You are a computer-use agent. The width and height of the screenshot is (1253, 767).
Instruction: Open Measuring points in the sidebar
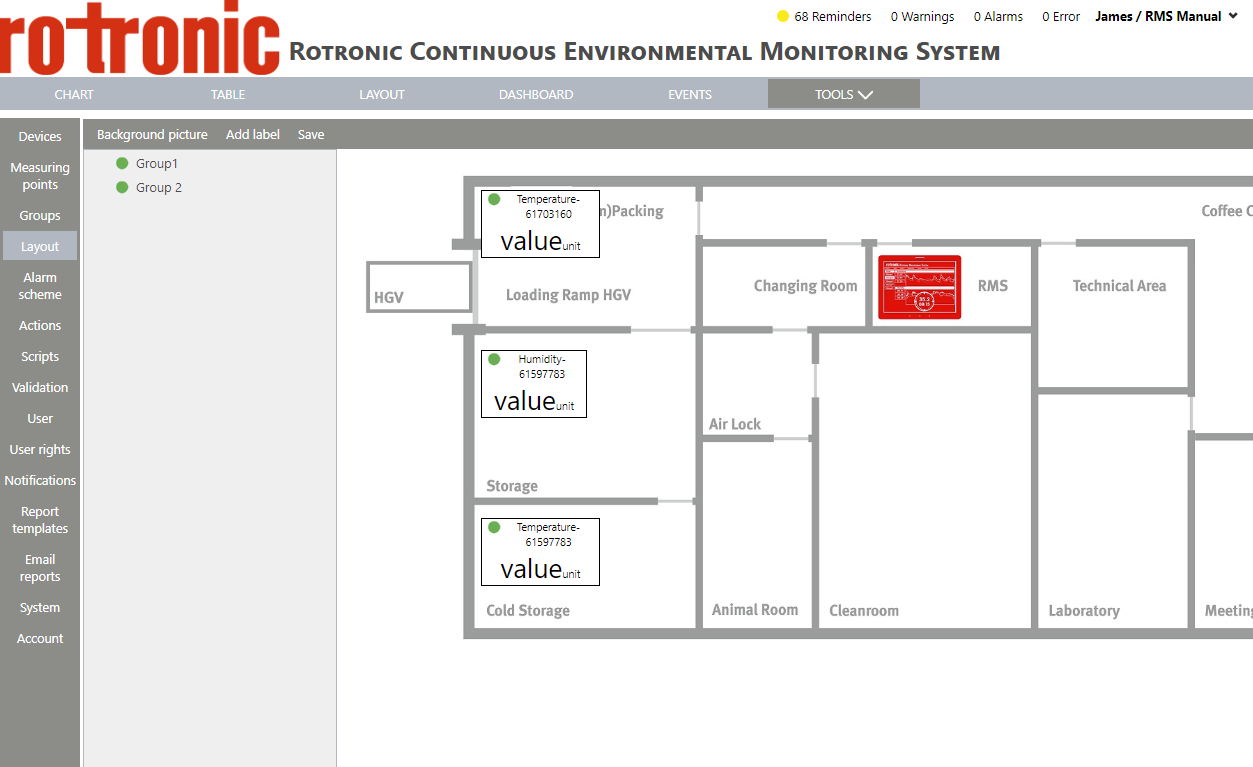coord(40,176)
